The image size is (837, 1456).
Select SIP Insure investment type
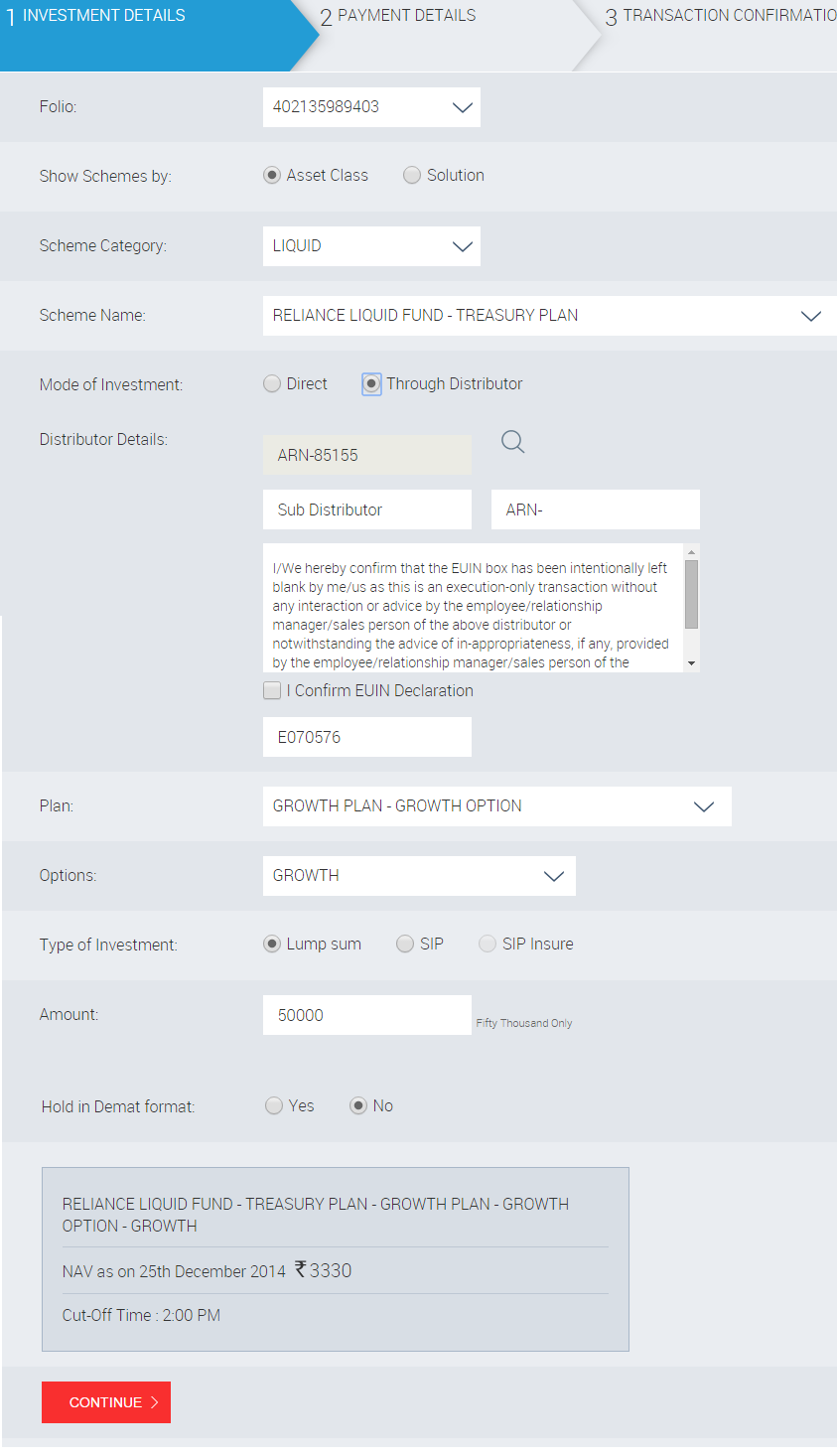(488, 944)
